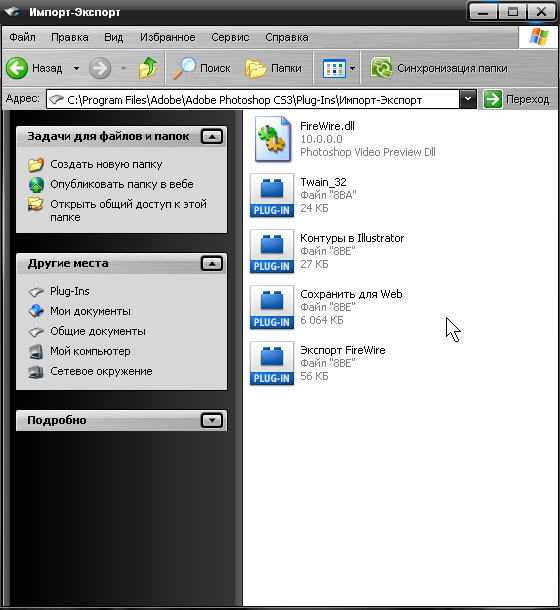Collapse the Другие места panel
This screenshot has height=610, width=560.
(212, 263)
